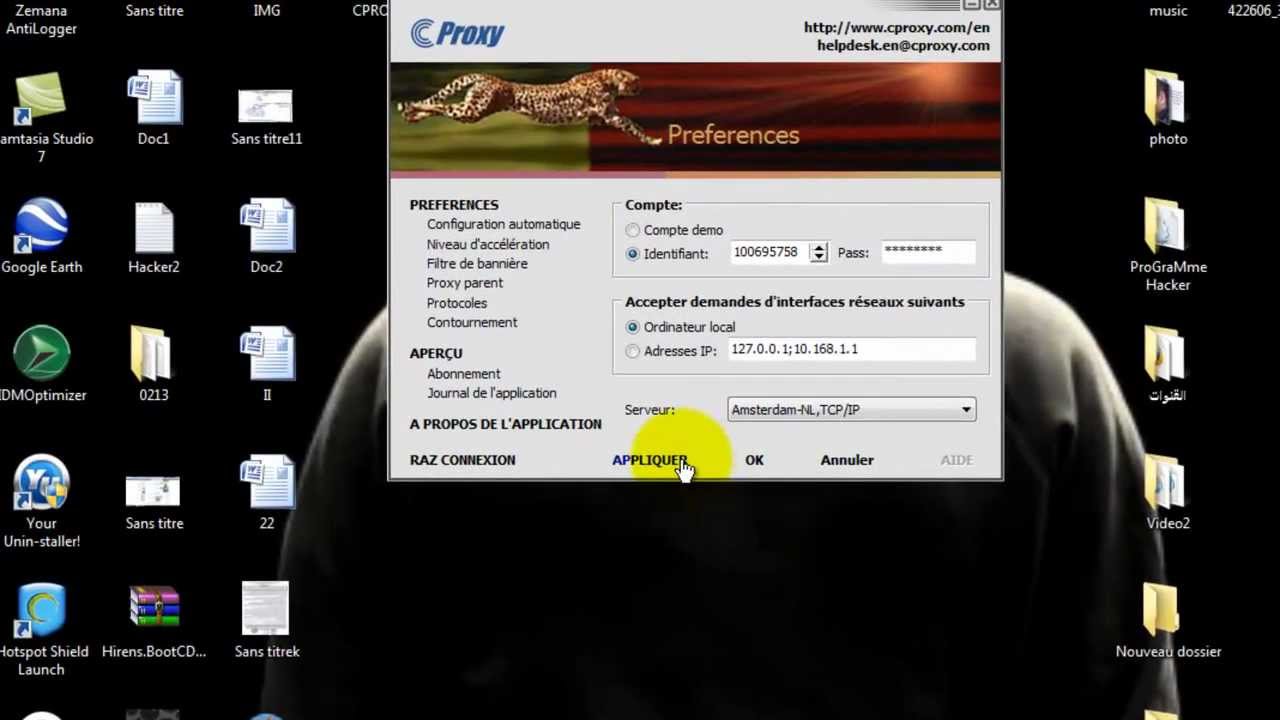The height and width of the screenshot is (720, 1280).
Task: Open the Contournement page
Action: (x=472, y=322)
